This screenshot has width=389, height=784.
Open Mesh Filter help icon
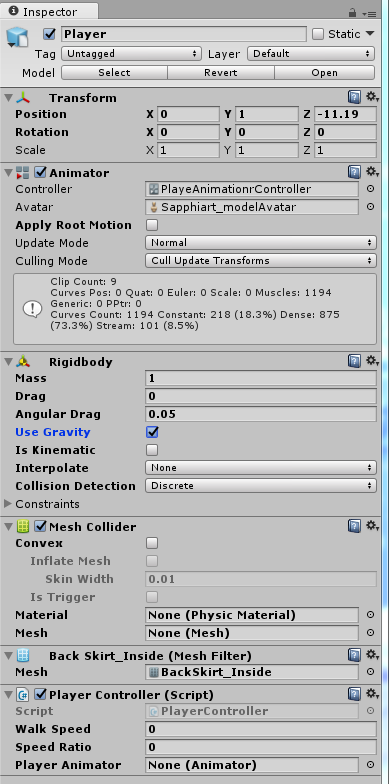(x=354, y=655)
